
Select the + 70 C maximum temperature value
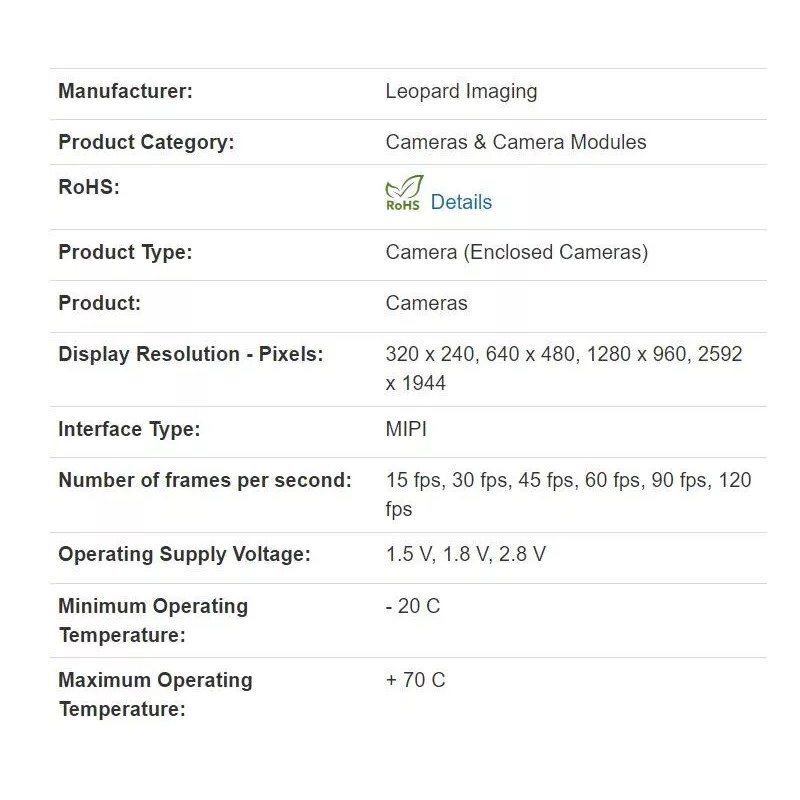[x=415, y=680]
